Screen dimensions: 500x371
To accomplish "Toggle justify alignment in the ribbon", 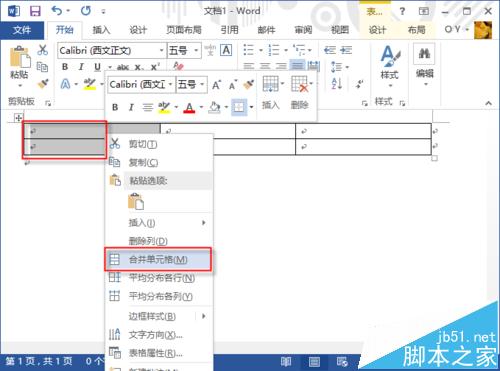I will pos(297,66).
